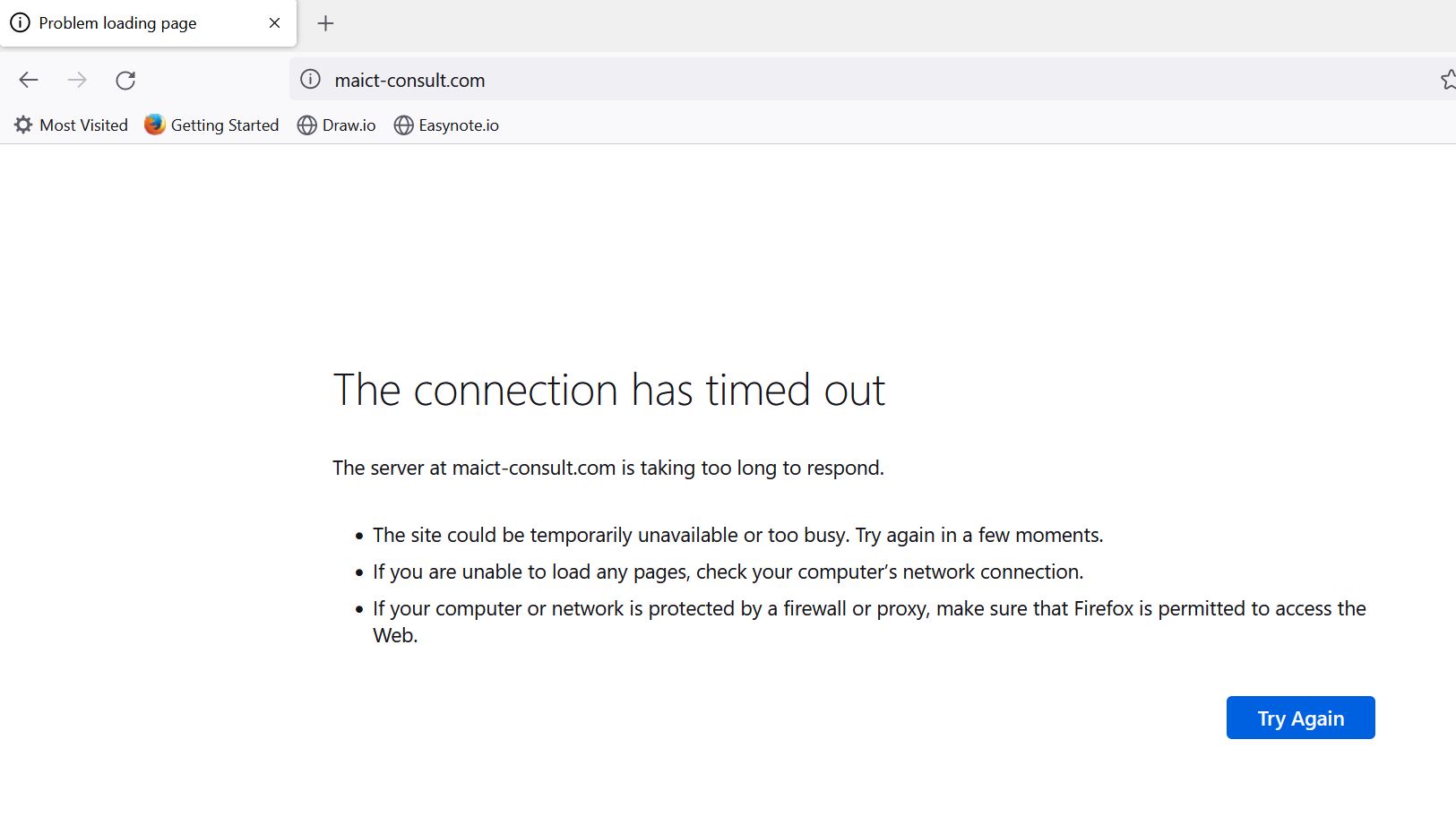Open the Draw.io bookmark label
Image resolution: width=1456 pixels, height=817 pixels.
click(x=349, y=125)
